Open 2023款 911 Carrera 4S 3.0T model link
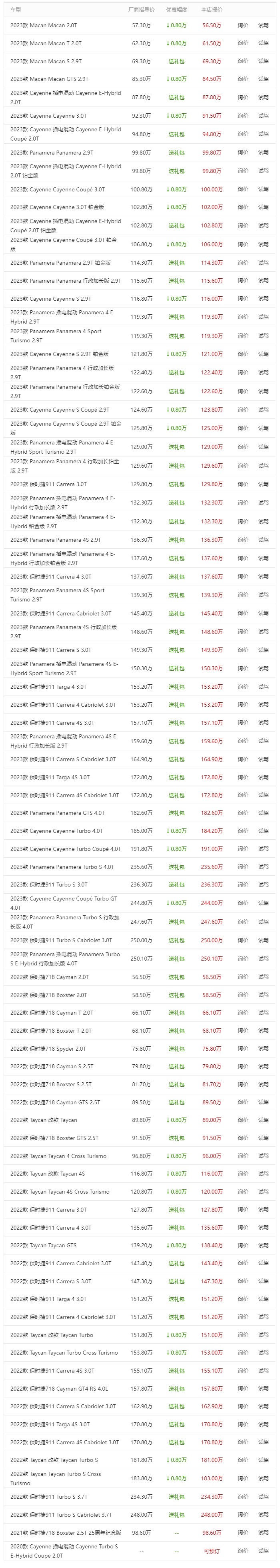280x1568 pixels. (x=52, y=723)
